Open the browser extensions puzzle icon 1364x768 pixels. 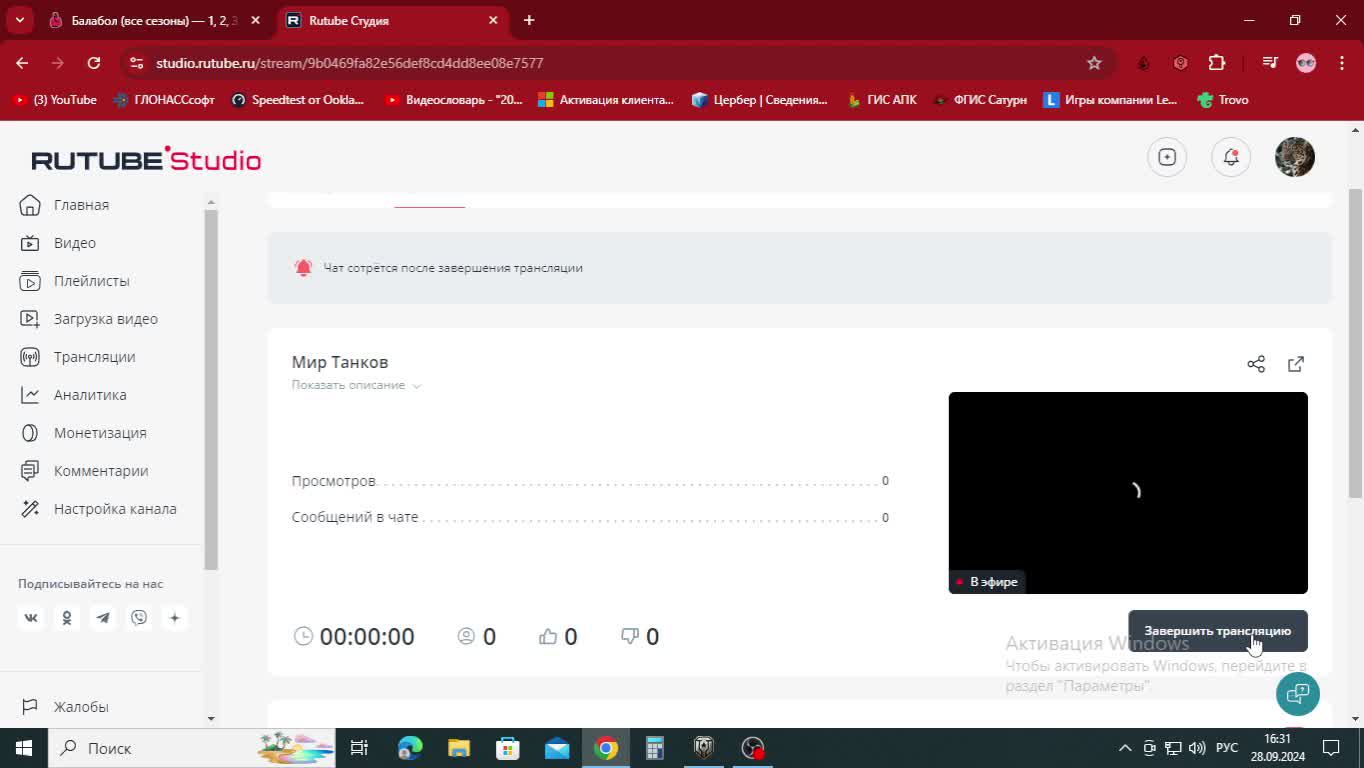(x=1217, y=63)
